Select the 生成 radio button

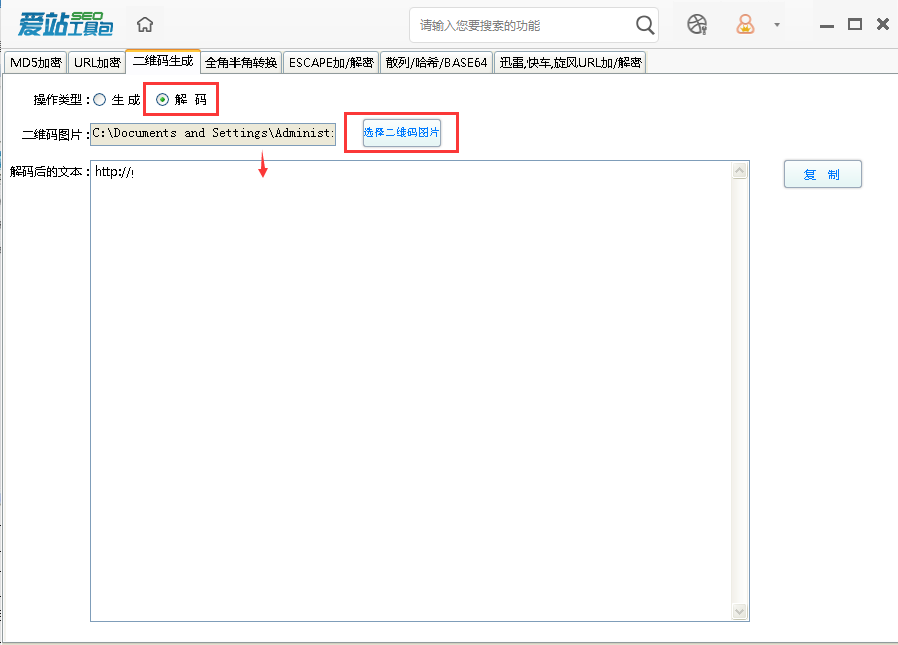click(x=99, y=99)
